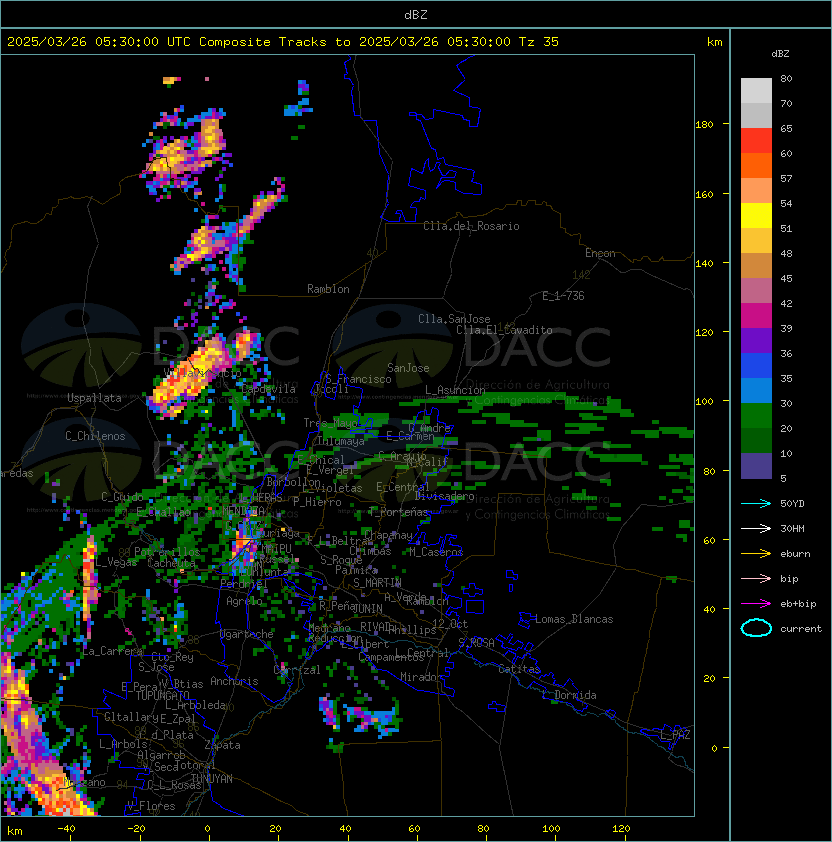
Task: Select the light gray 70-80 dBZ swatch
Action: [756, 91]
